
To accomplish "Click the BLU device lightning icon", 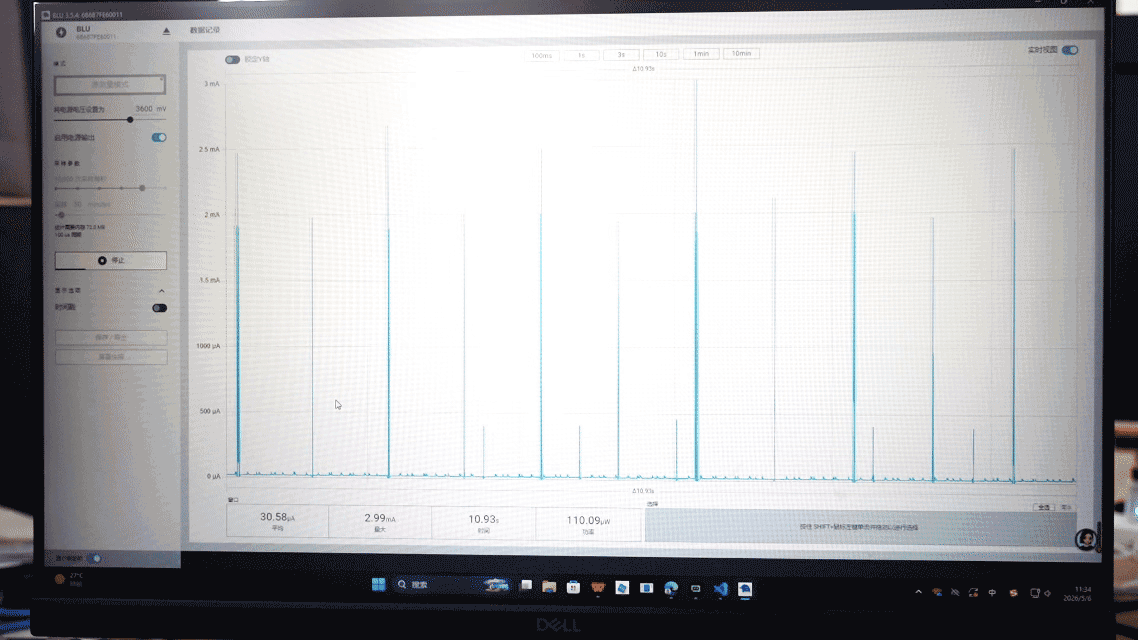I will (61, 32).
